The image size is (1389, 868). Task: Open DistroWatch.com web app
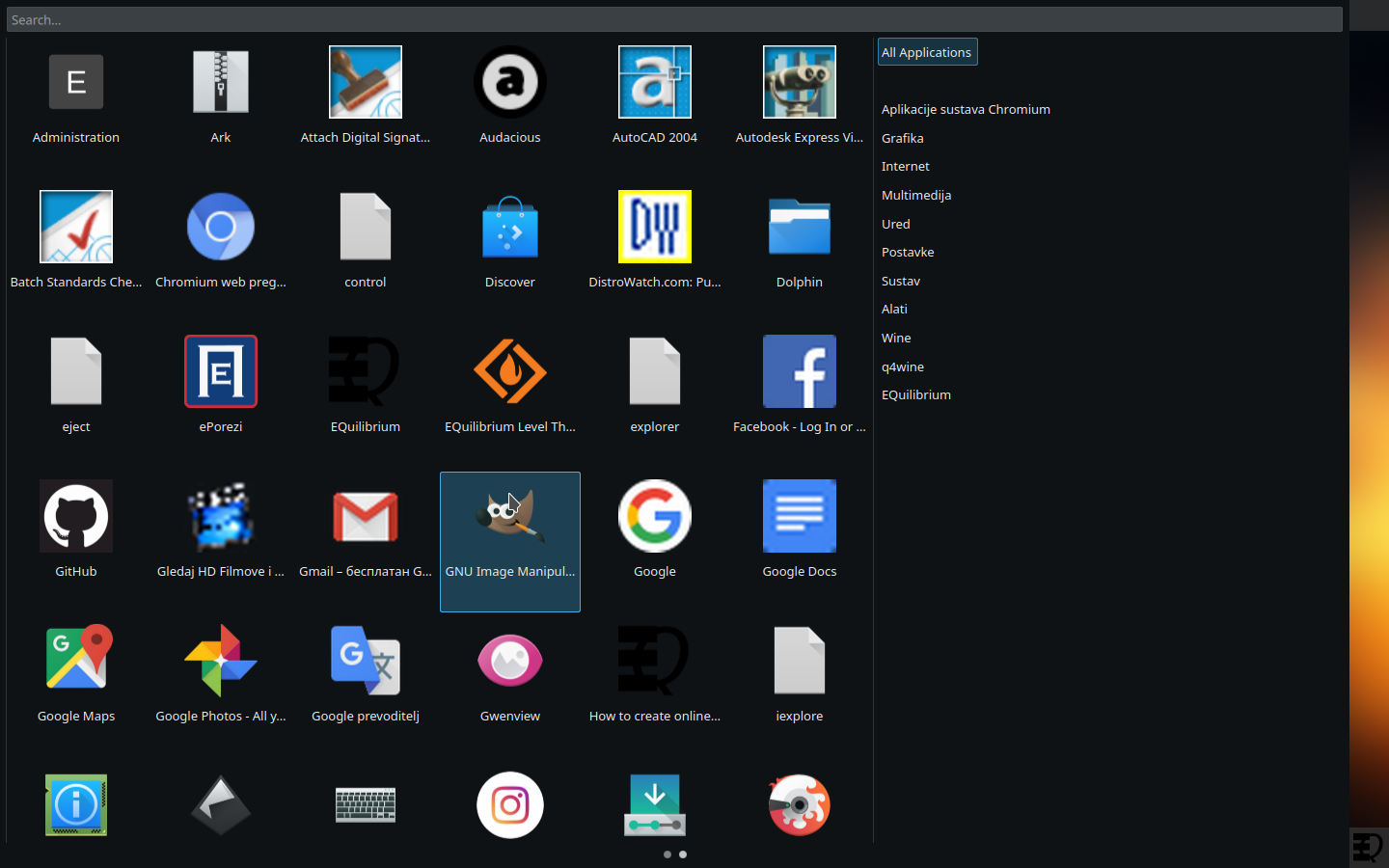655,240
